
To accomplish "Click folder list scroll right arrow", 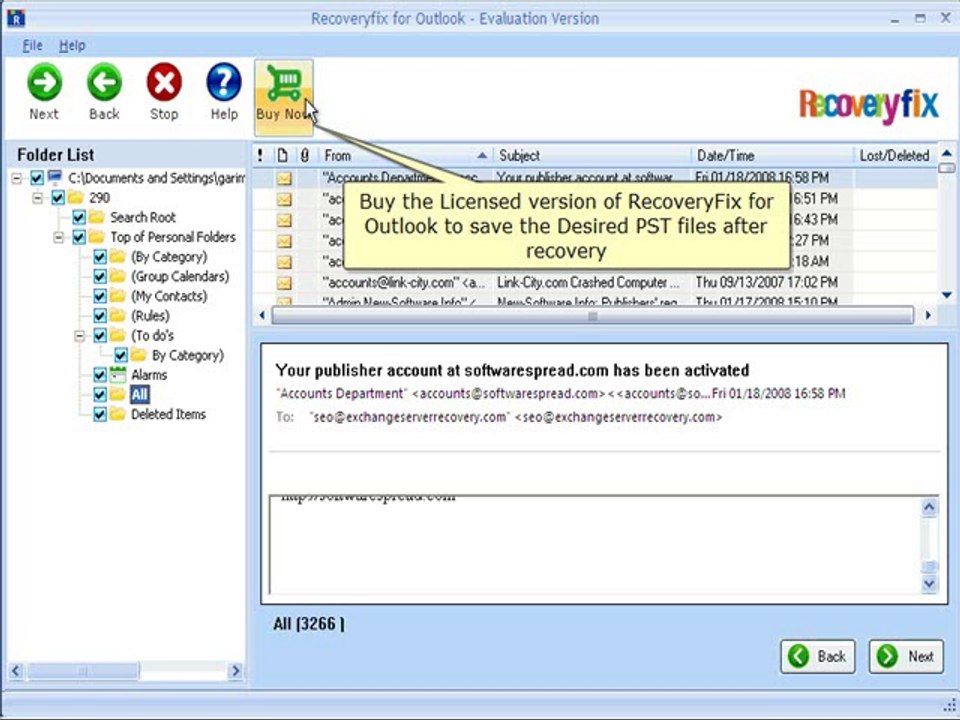I will tap(235, 672).
